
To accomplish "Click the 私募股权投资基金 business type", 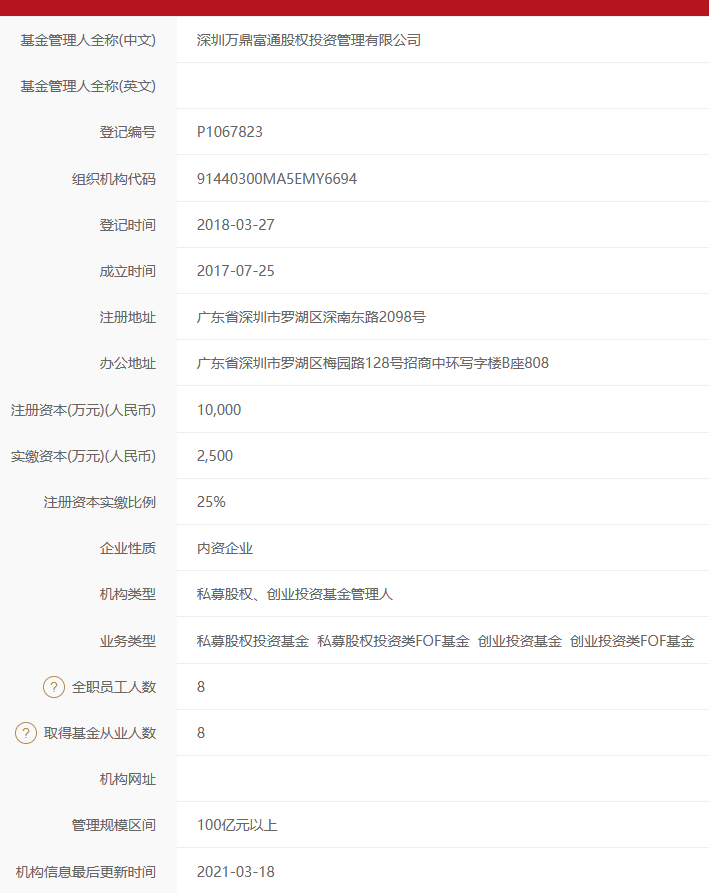I will point(253,641).
